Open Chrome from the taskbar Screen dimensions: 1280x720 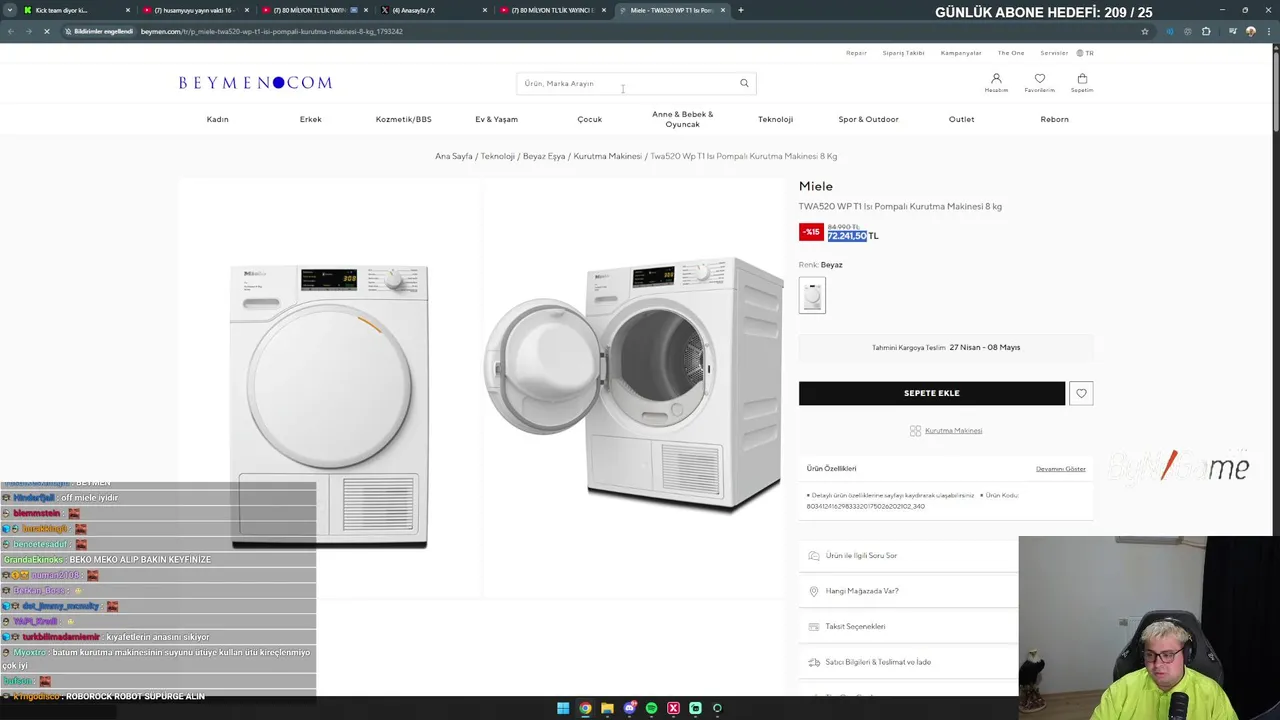pos(585,708)
